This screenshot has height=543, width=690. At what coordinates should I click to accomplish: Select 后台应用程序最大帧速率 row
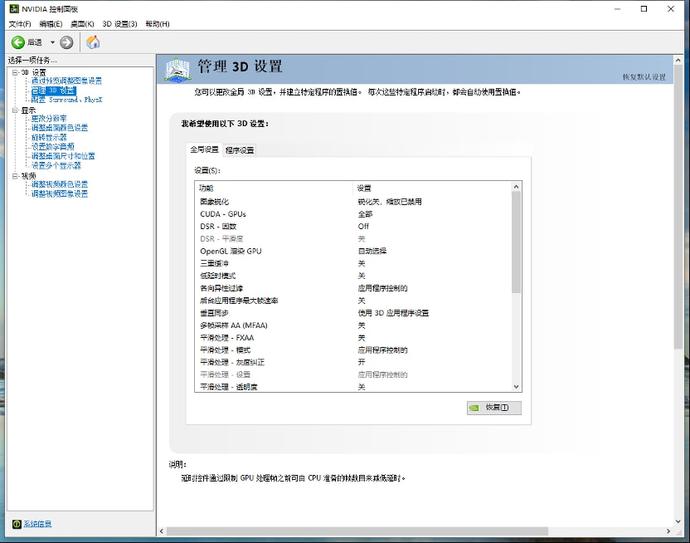click(353, 301)
